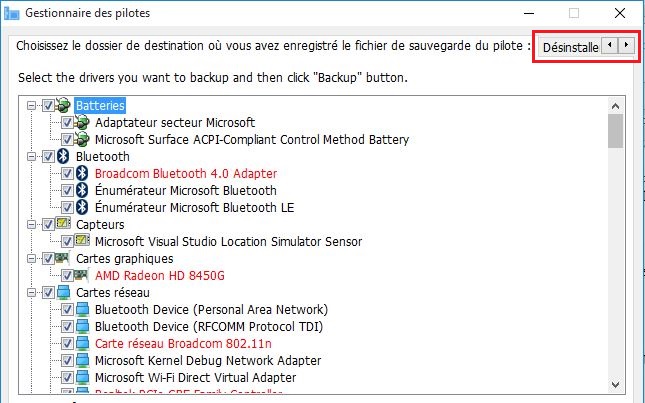Screen dimensions: 645x403
Task: Click the Batteries category icon
Action: tap(63, 105)
